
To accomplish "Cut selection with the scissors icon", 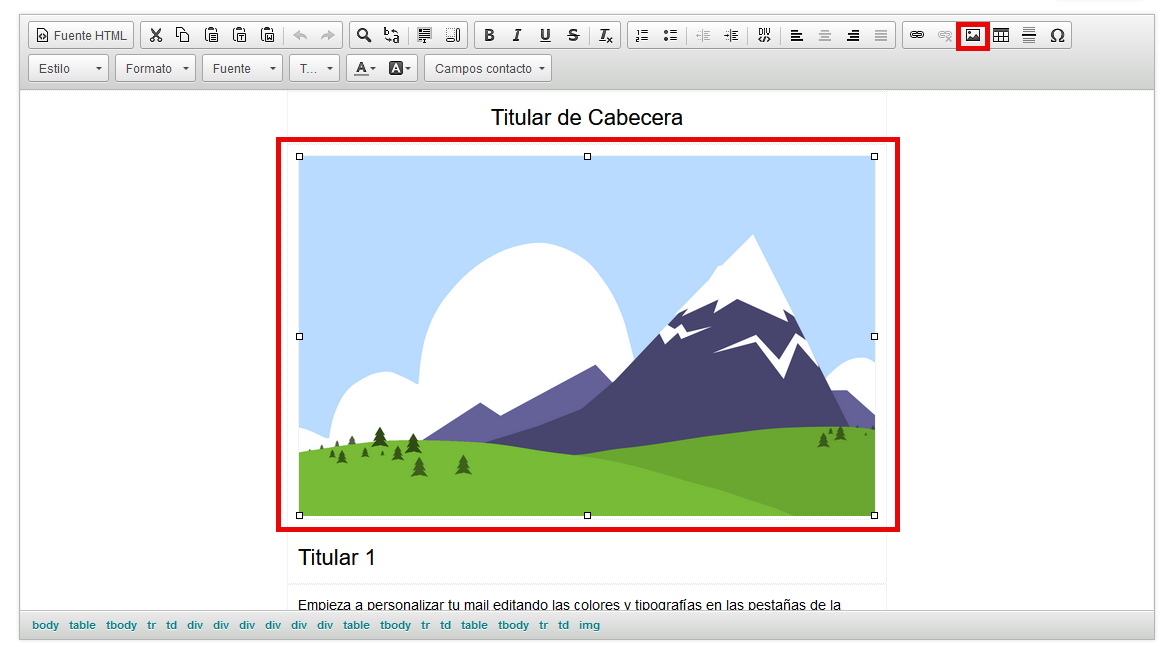I will [x=155, y=36].
